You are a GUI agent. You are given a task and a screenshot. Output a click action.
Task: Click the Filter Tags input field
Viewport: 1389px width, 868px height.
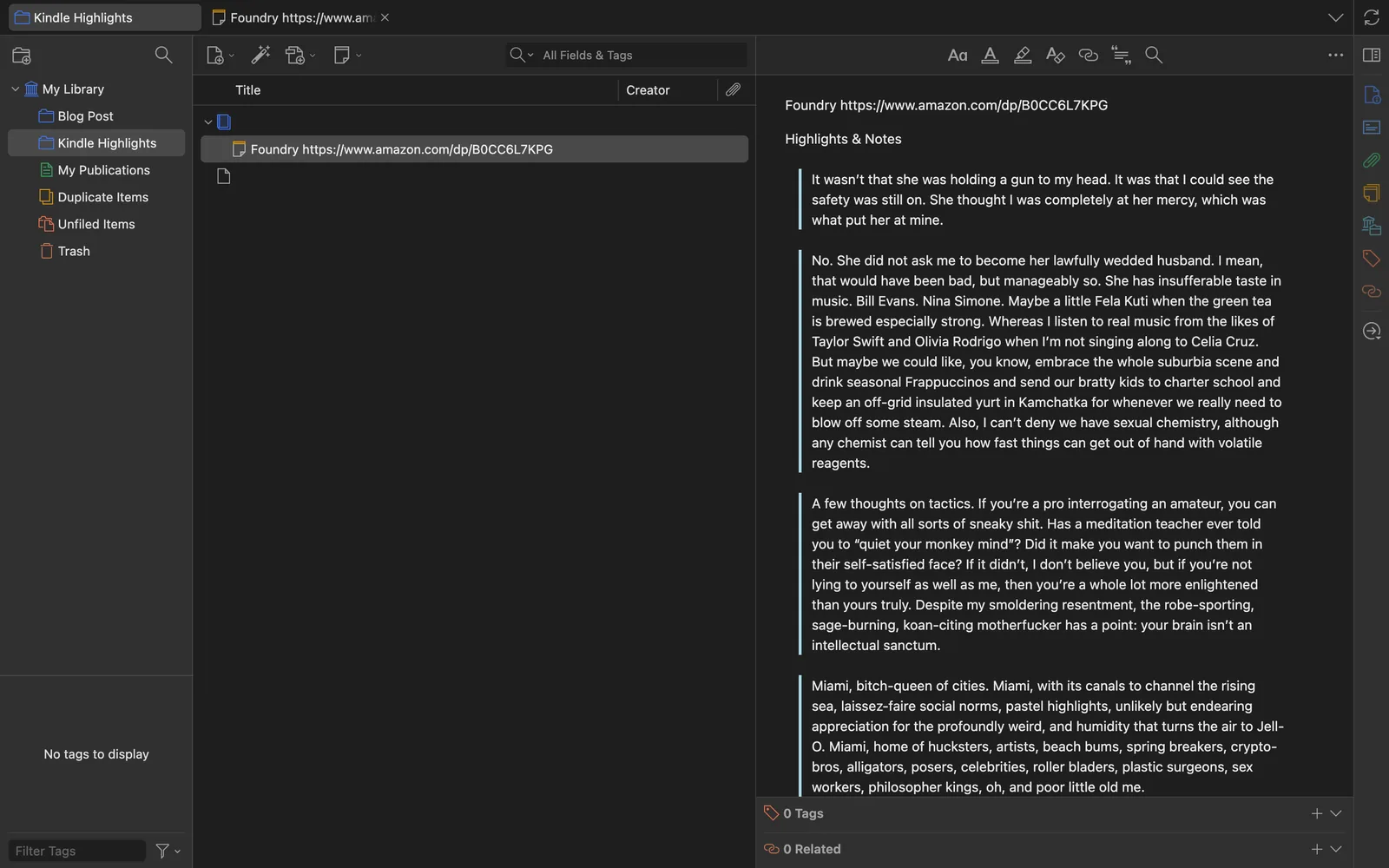tap(77, 852)
